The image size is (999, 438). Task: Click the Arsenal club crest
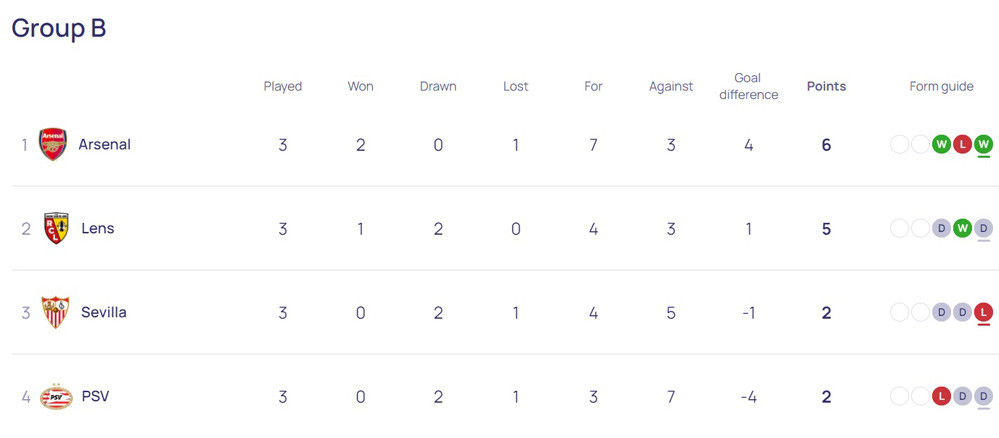[x=53, y=145]
